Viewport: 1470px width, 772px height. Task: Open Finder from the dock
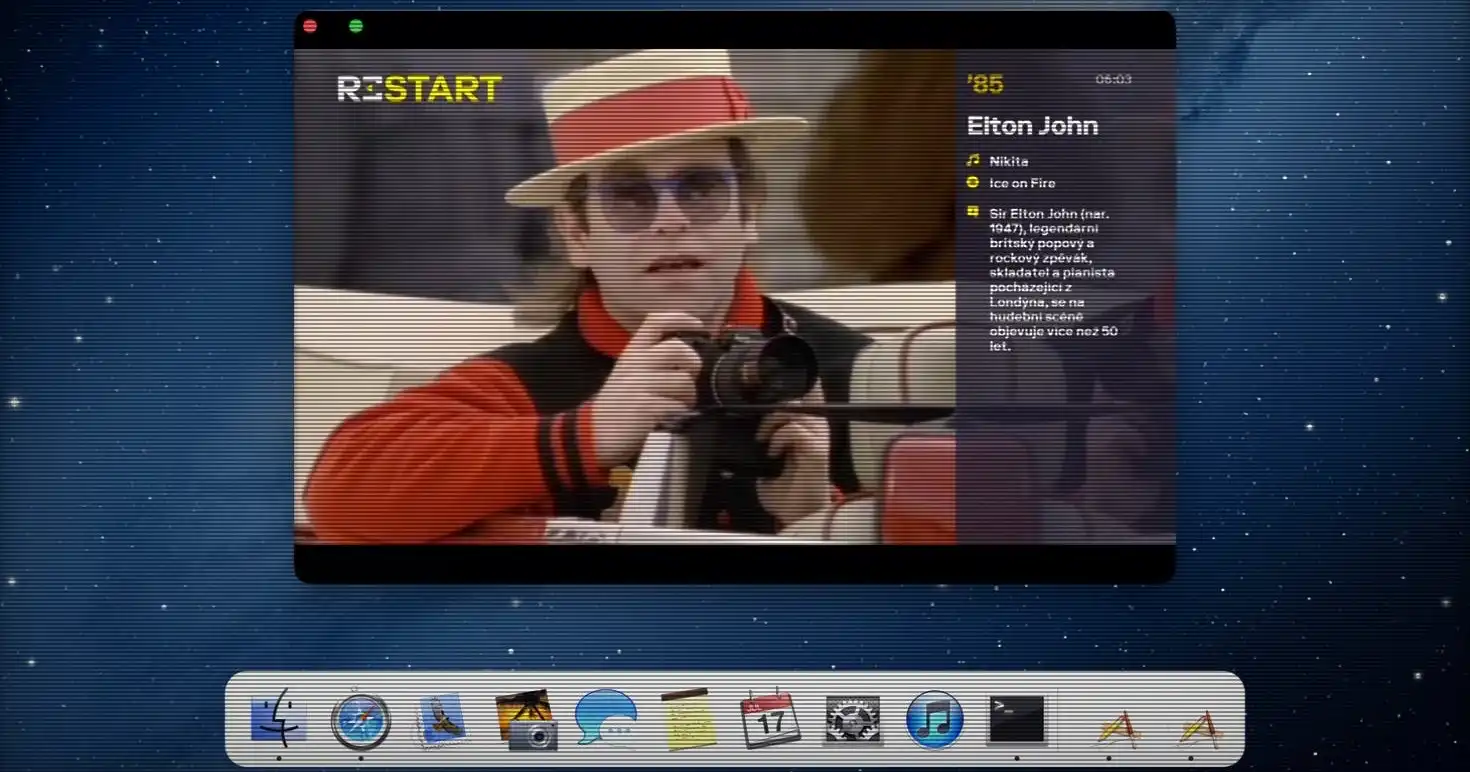click(278, 718)
